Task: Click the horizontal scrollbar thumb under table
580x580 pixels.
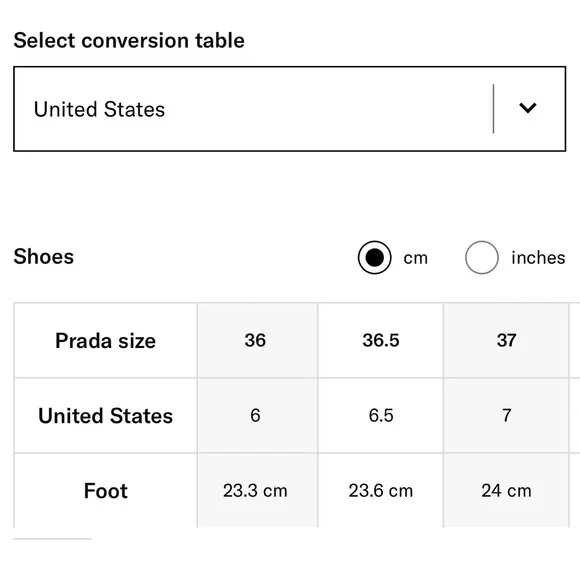Action: (x=53, y=539)
